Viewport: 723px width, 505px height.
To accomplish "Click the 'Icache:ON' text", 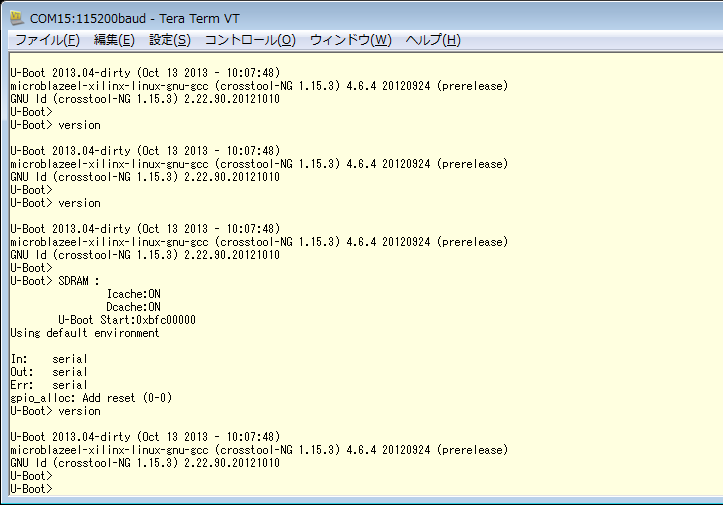I will 134,294.
